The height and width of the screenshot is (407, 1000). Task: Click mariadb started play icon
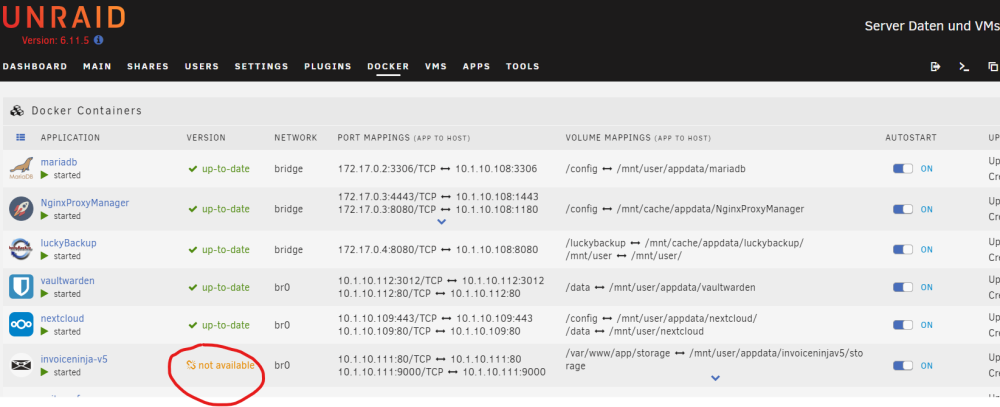click(x=45, y=174)
